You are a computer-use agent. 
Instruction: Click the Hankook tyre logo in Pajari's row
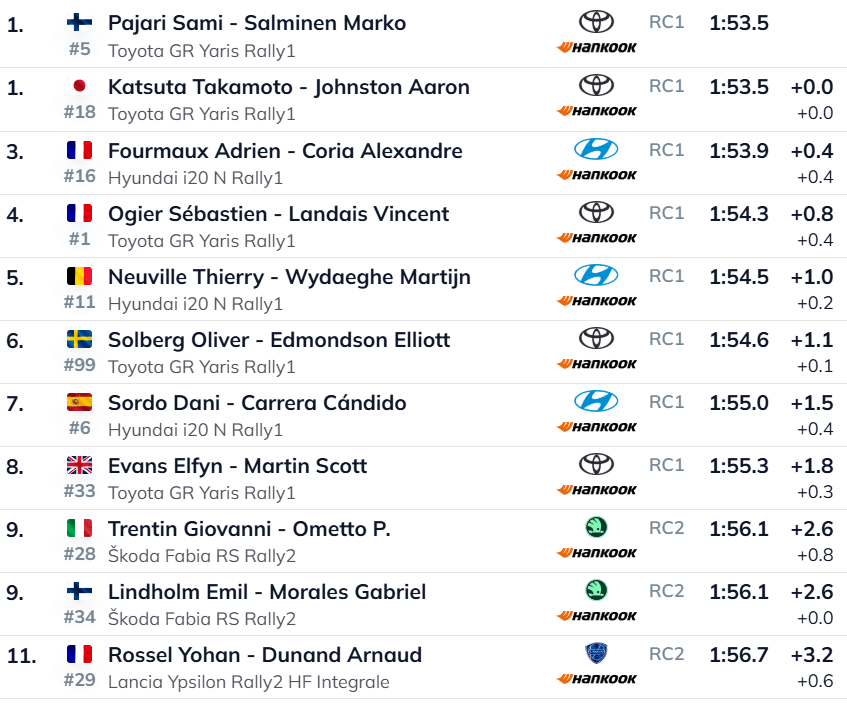[x=597, y=48]
